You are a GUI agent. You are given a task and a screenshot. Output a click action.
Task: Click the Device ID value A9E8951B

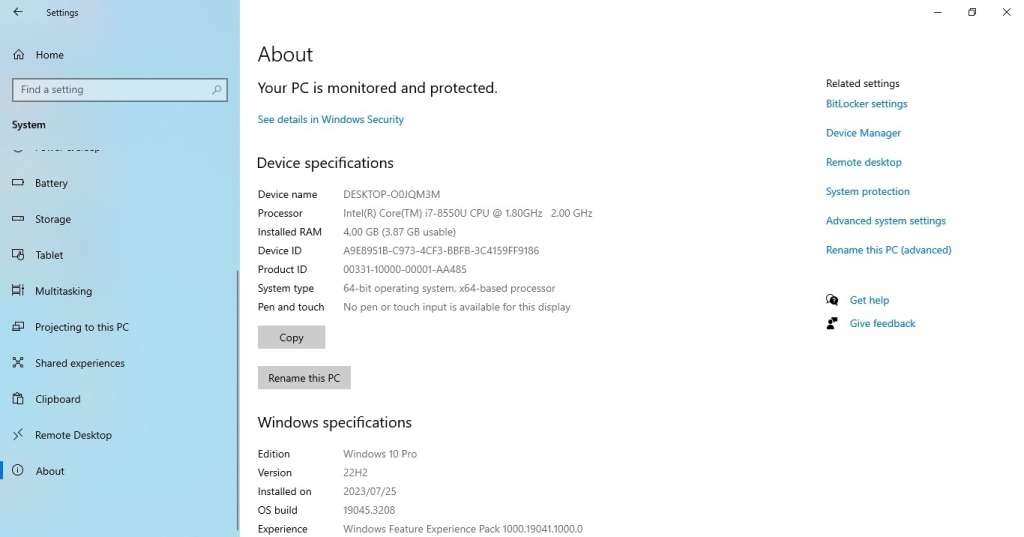coord(441,250)
